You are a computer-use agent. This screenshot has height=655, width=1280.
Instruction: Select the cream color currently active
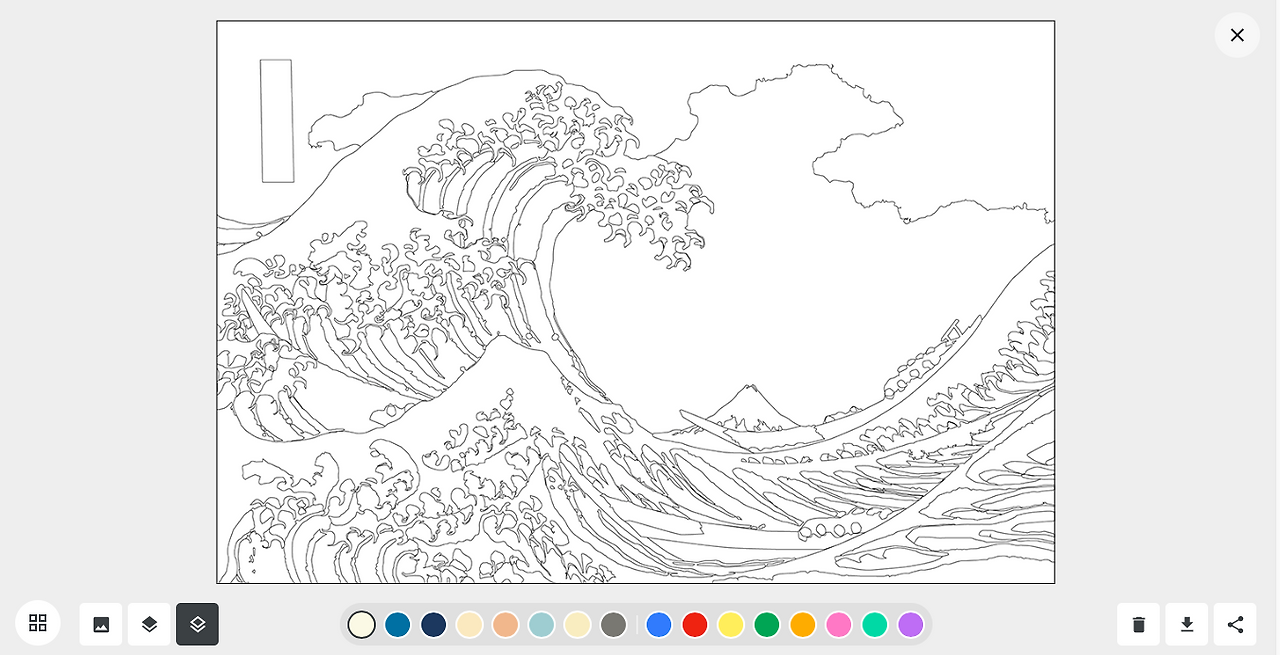click(362, 624)
